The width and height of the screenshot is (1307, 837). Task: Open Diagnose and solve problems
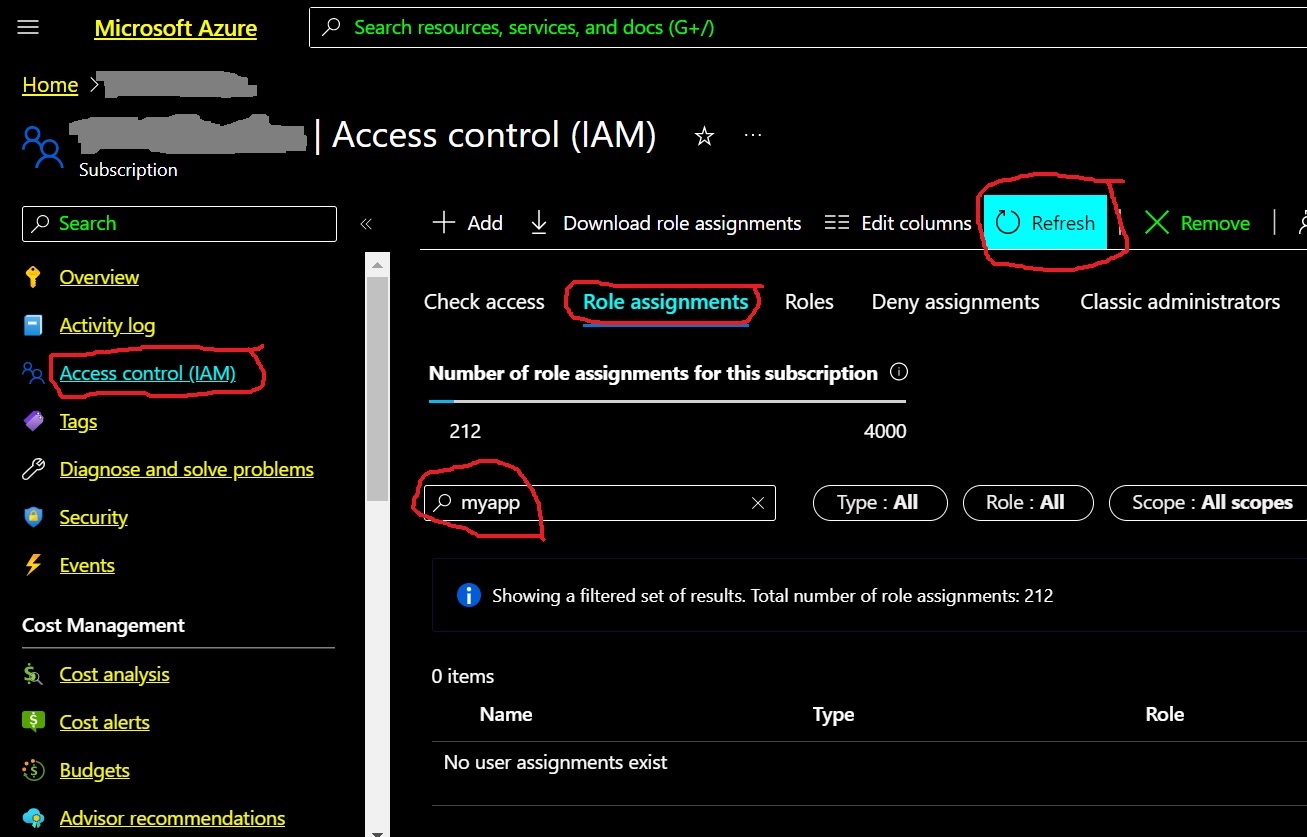click(x=186, y=469)
